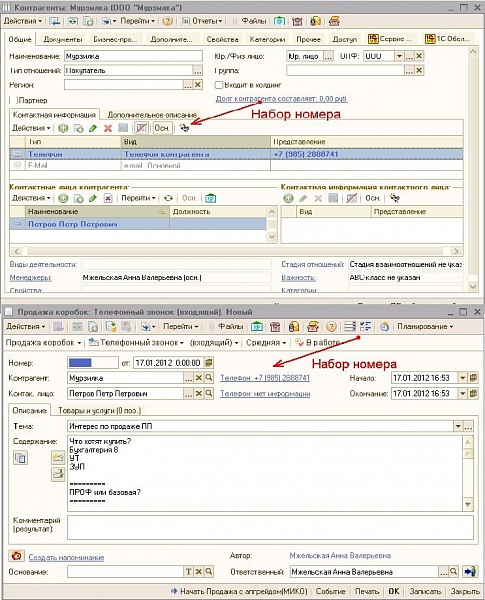The width and height of the screenshot is (485, 600).
Task: Click the help question mark icon in Контрагенты toolbar
Action: [x=167, y=21]
